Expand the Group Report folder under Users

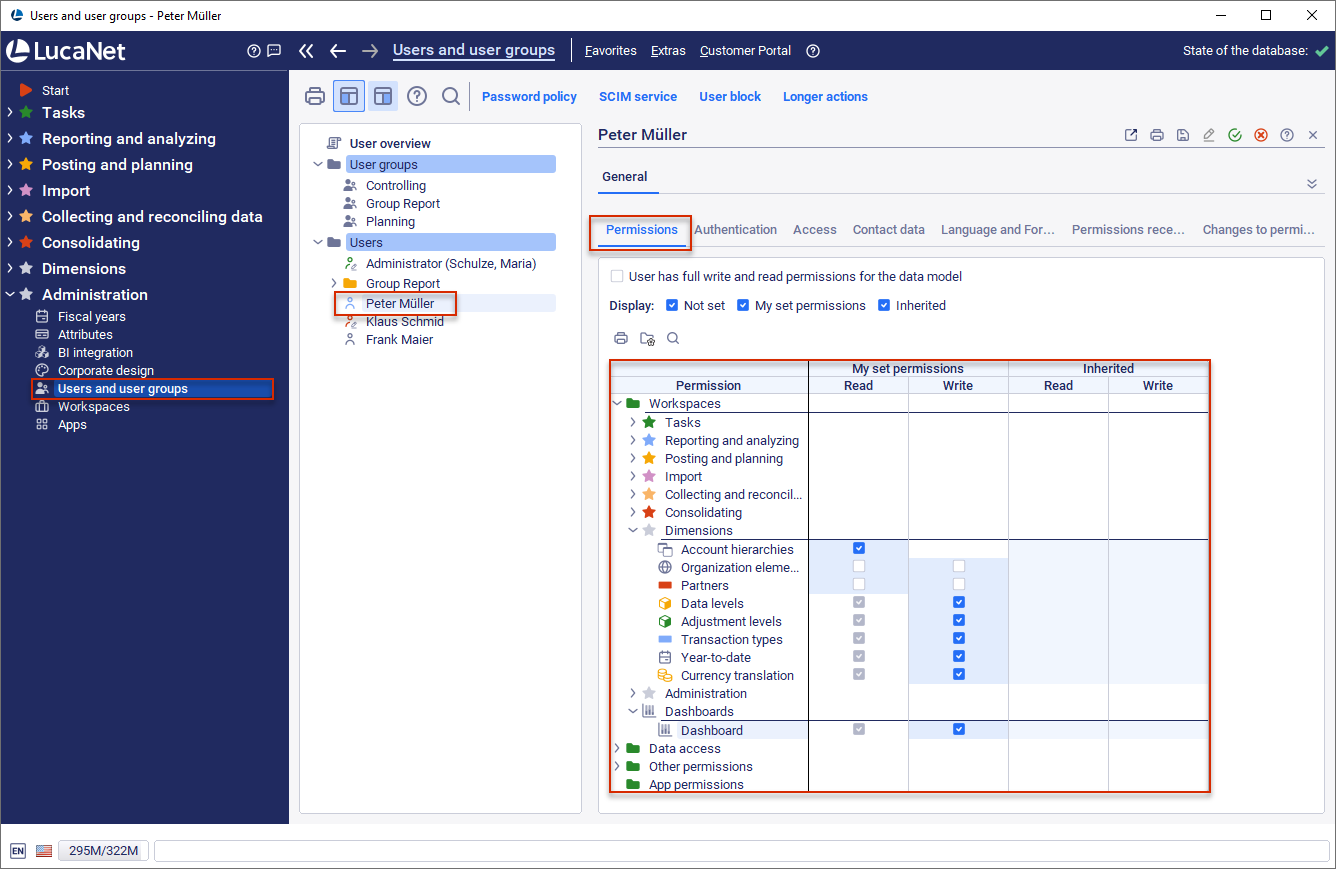click(334, 284)
